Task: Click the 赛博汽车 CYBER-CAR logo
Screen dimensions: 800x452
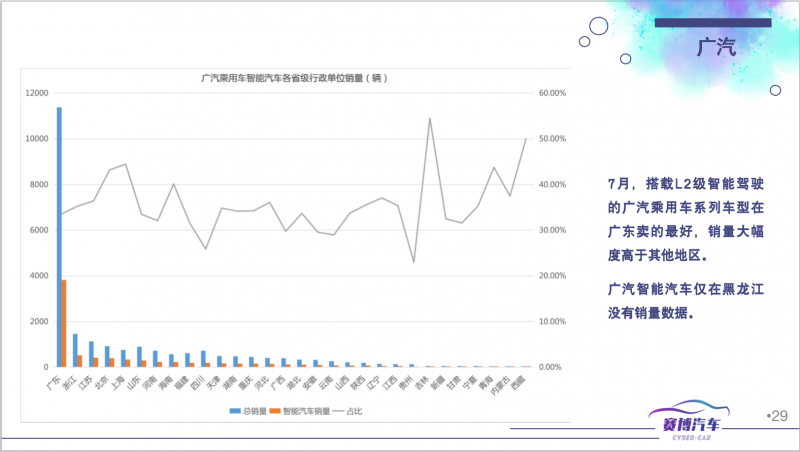Action: 690,420
